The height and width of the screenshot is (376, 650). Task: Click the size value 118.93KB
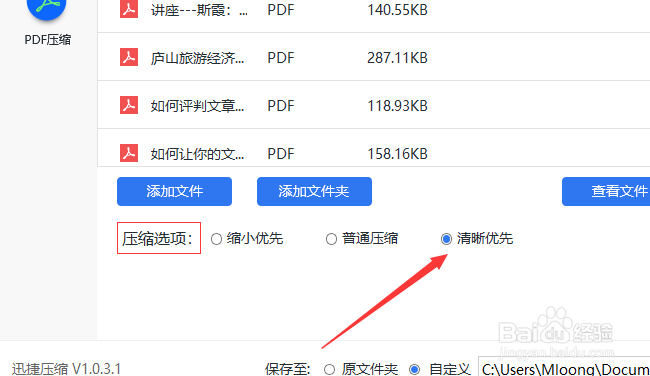pos(397,106)
